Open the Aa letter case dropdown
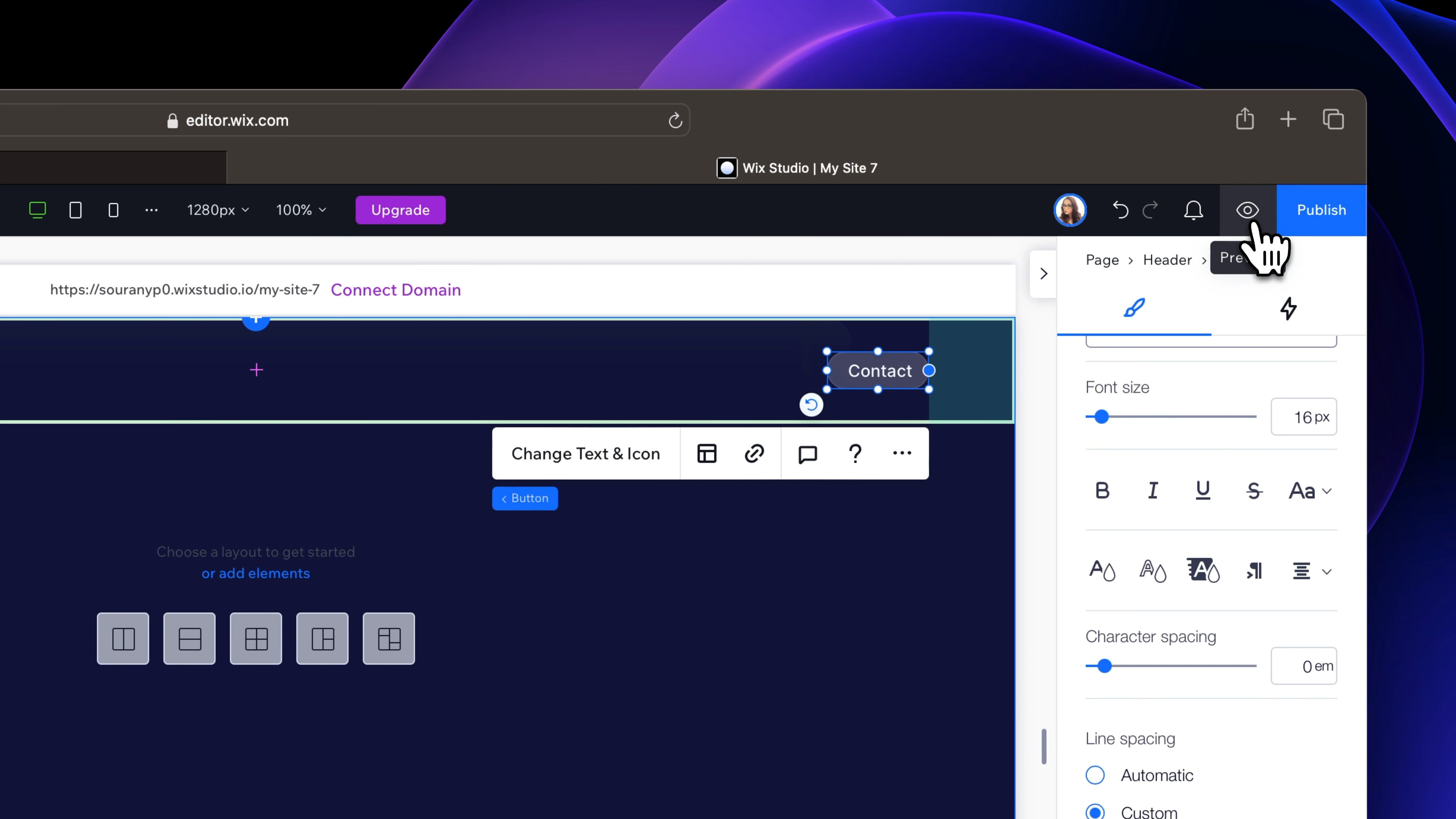The width and height of the screenshot is (1456, 819). 1310,491
